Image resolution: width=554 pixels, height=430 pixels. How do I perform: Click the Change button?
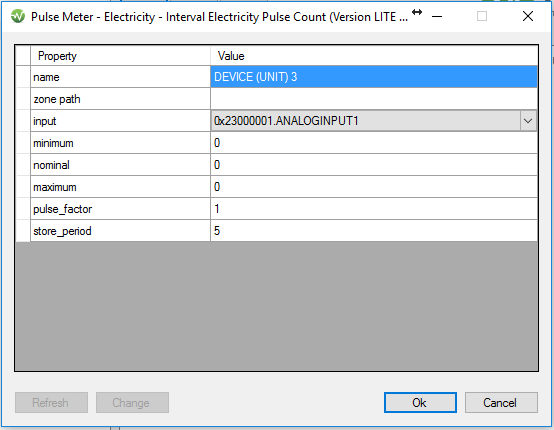coord(132,402)
